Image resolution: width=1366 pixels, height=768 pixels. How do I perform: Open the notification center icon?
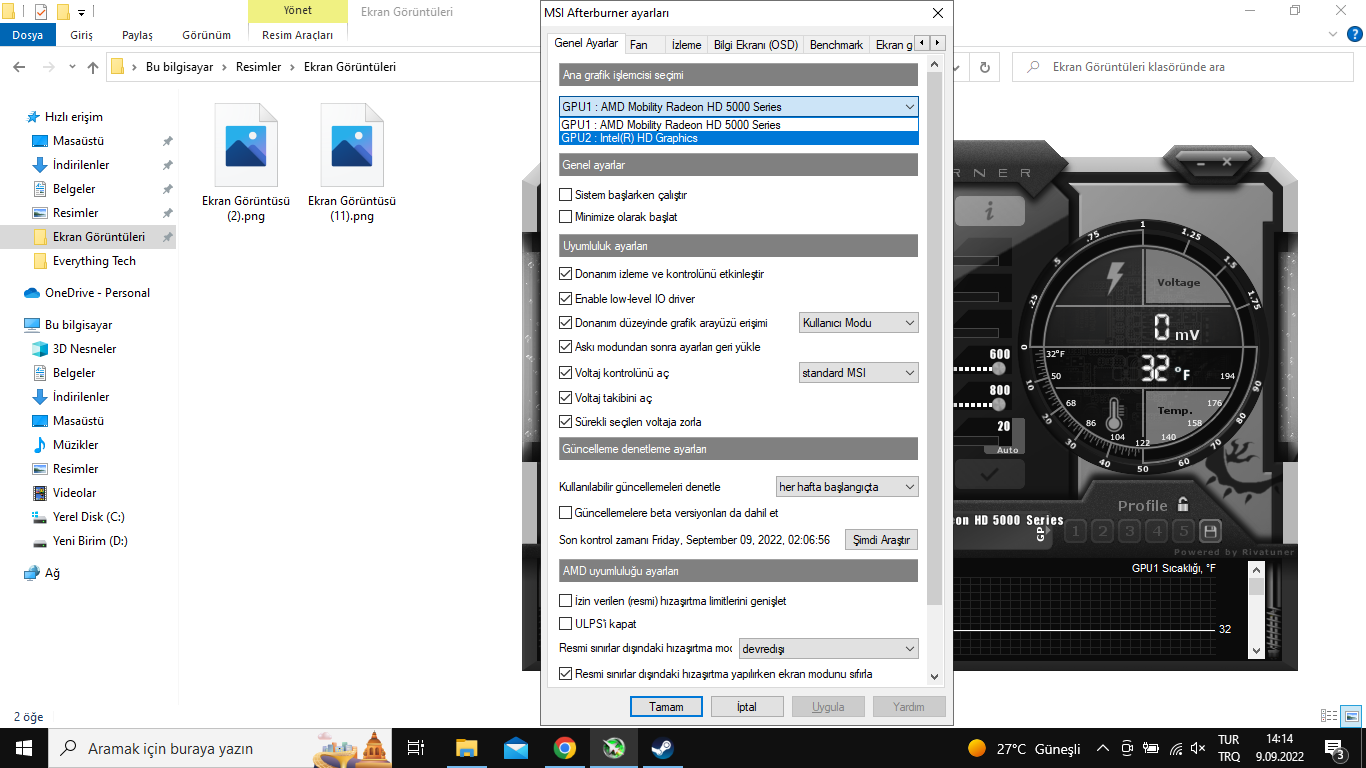pos(1334,748)
